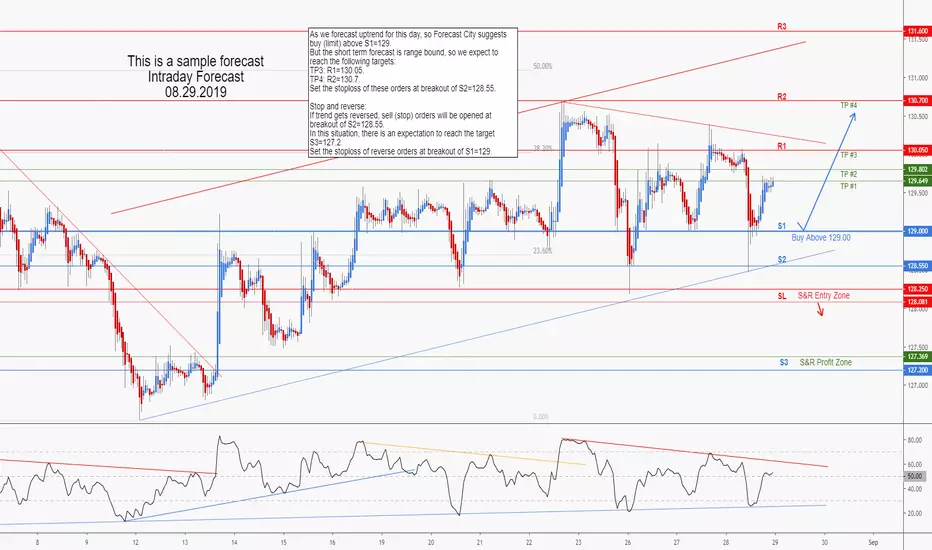Image resolution: width=932 pixels, height=550 pixels.
Task: Select the R2 resistance label
Action: [782, 96]
